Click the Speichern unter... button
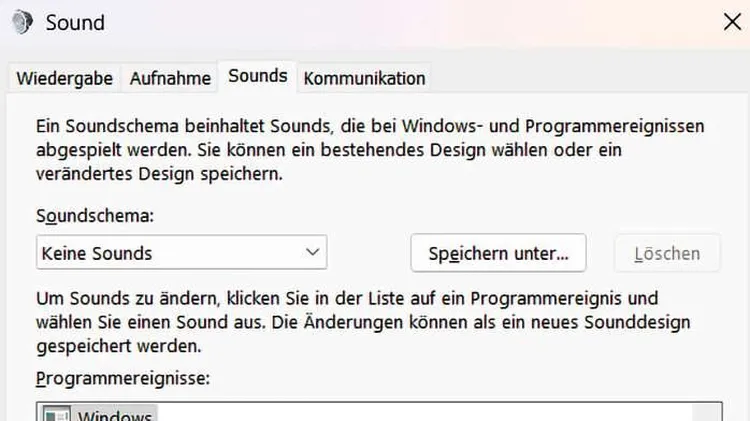The image size is (750, 421). pyautogui.click(x=498, y=253)
